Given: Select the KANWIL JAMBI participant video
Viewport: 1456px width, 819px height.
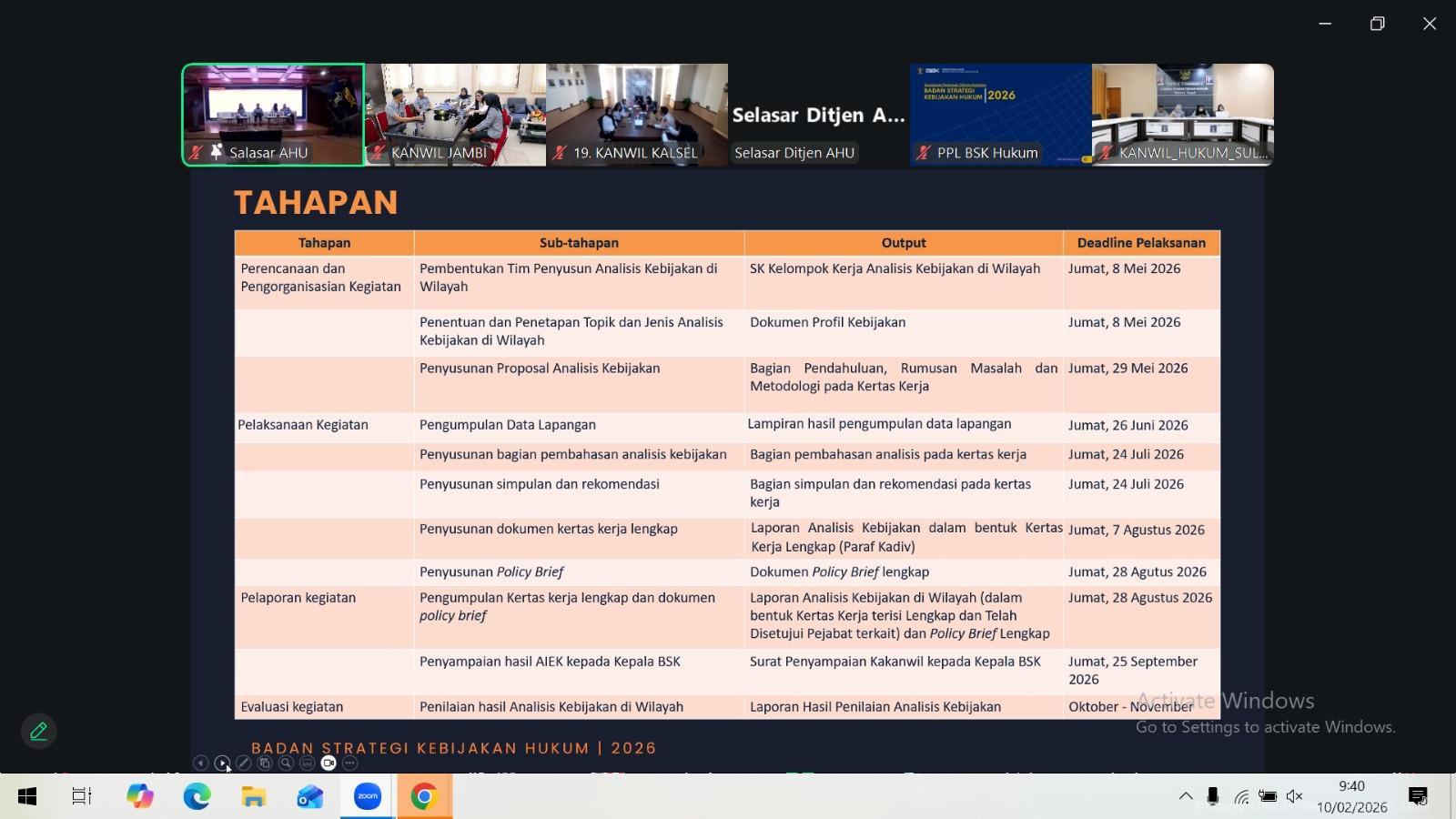Looking at the screenshot, I should [x=455, y=114].
